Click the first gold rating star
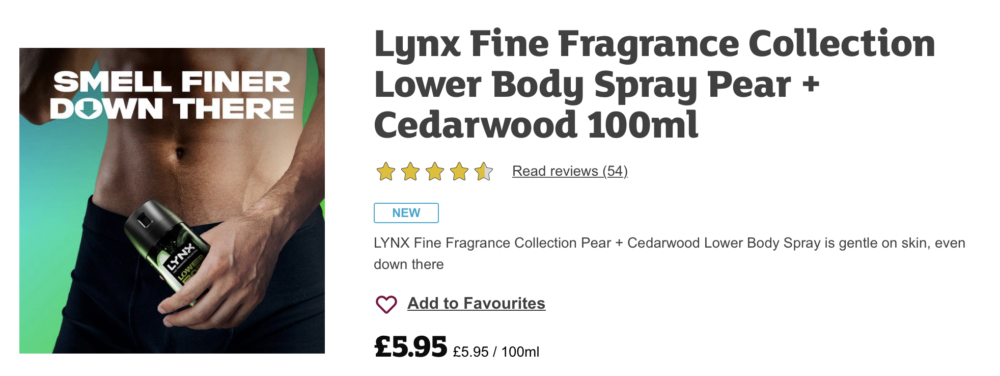Viewport: 1000px width, 376px height. [385, 171]
